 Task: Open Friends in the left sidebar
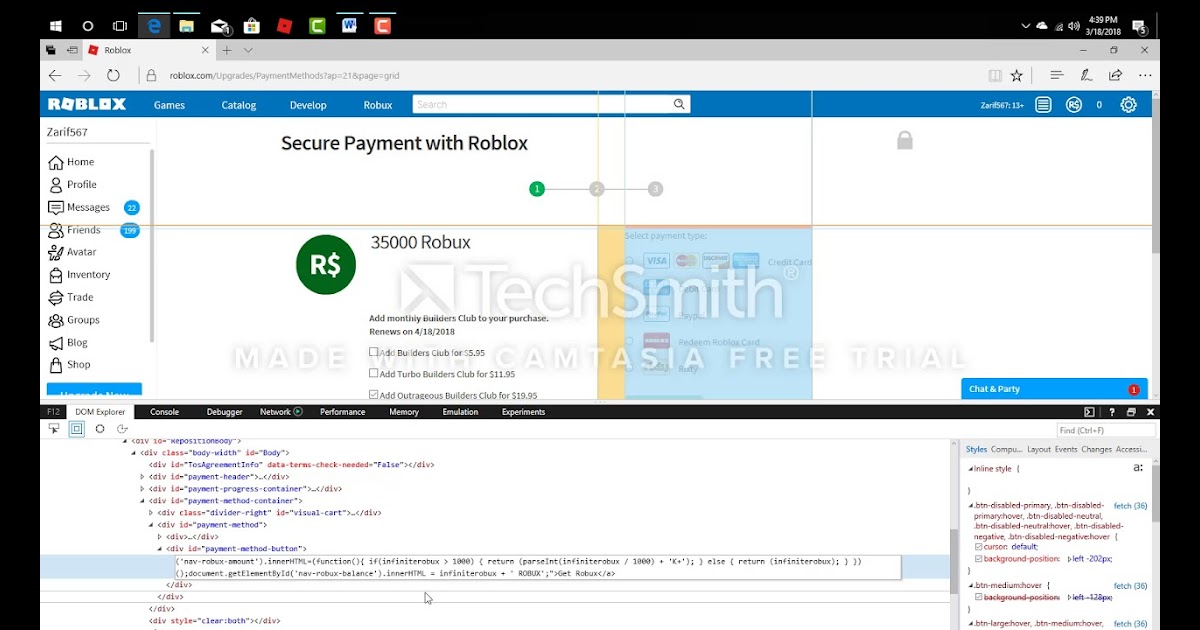pos(74,230)
